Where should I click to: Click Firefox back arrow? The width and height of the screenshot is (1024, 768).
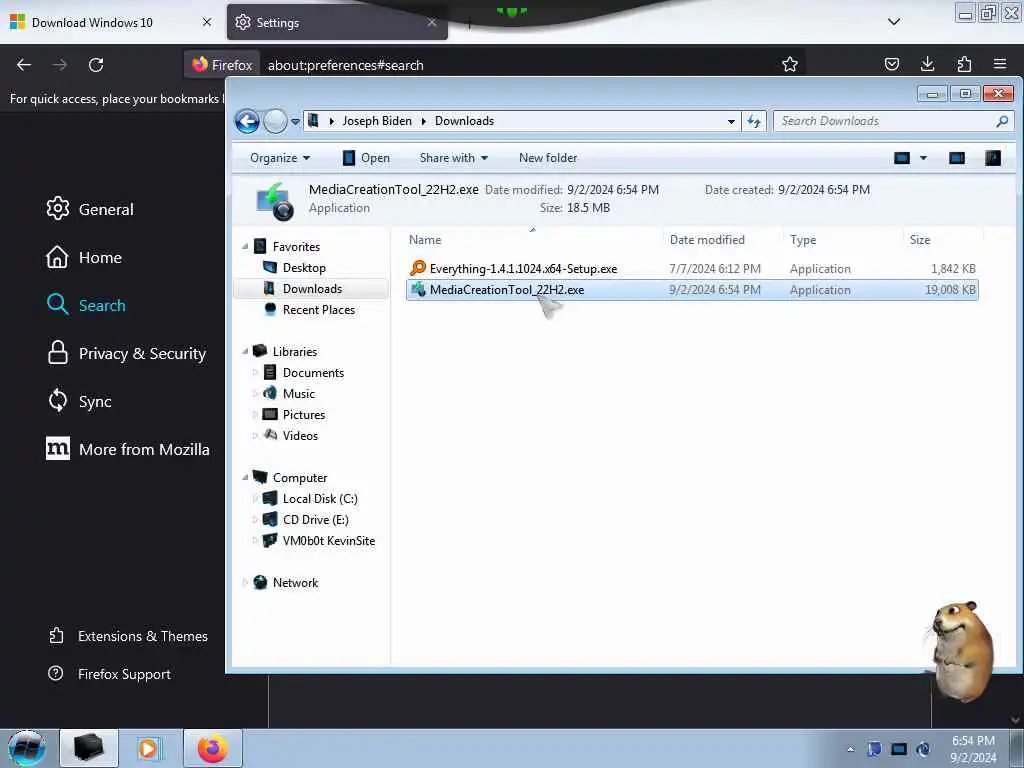(24, 65)
